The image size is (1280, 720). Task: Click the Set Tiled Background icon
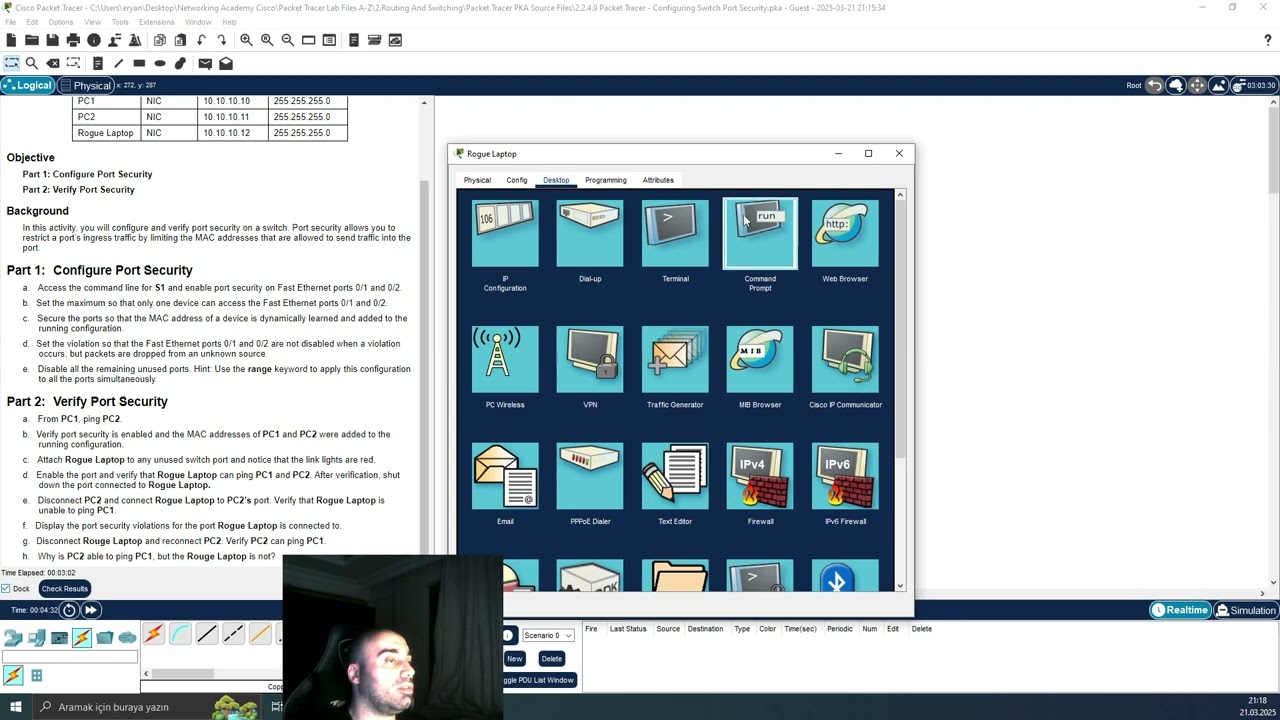pyautogui.click(x=1218, y=85)
